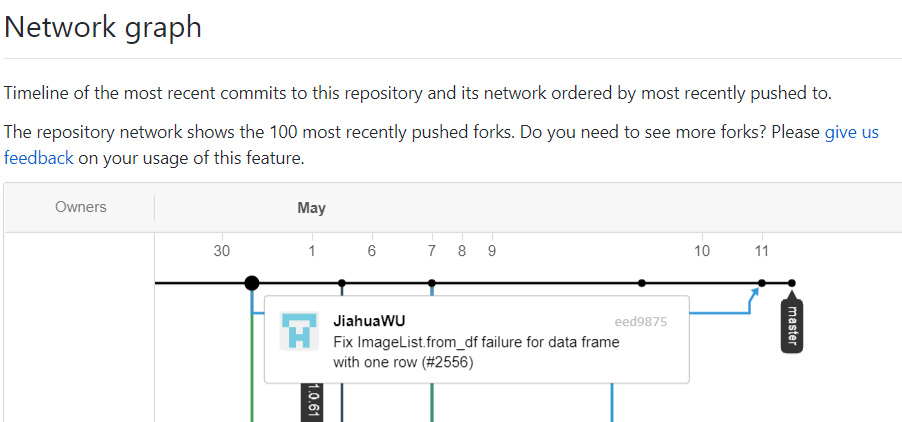
Task: Click the commit dot below date 1
Action: tap(342, 283)
